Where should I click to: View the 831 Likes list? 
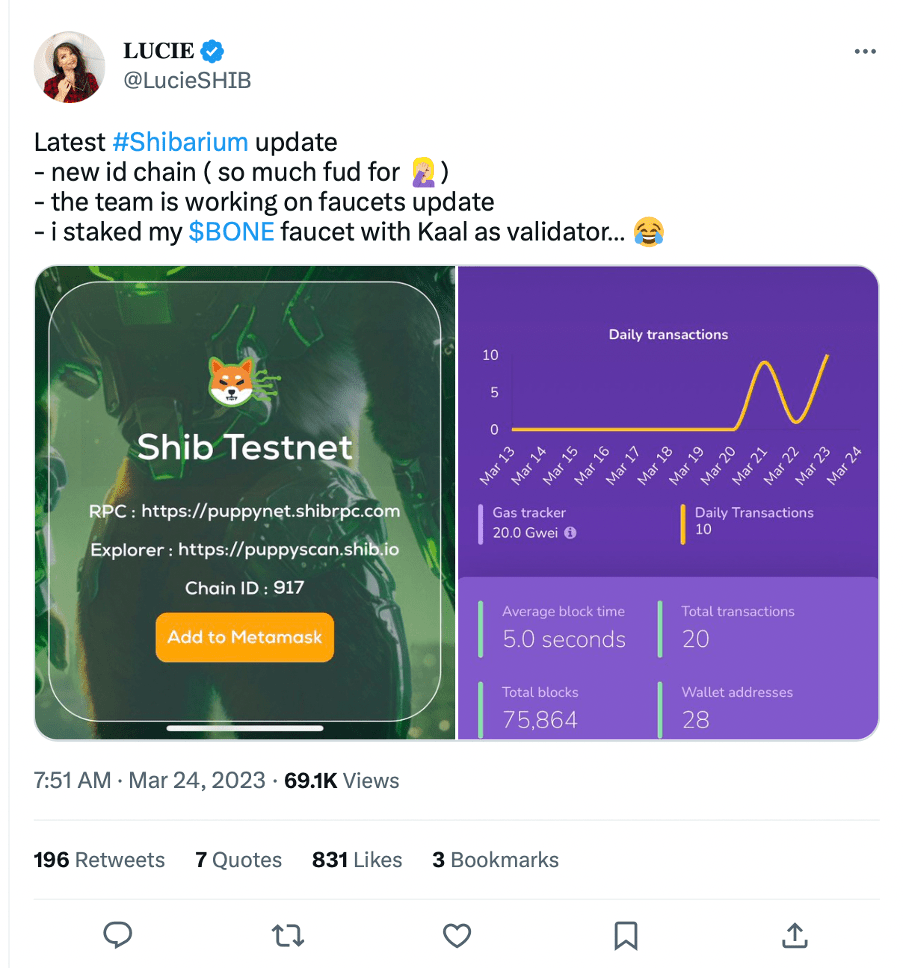[x=357, y=860]
